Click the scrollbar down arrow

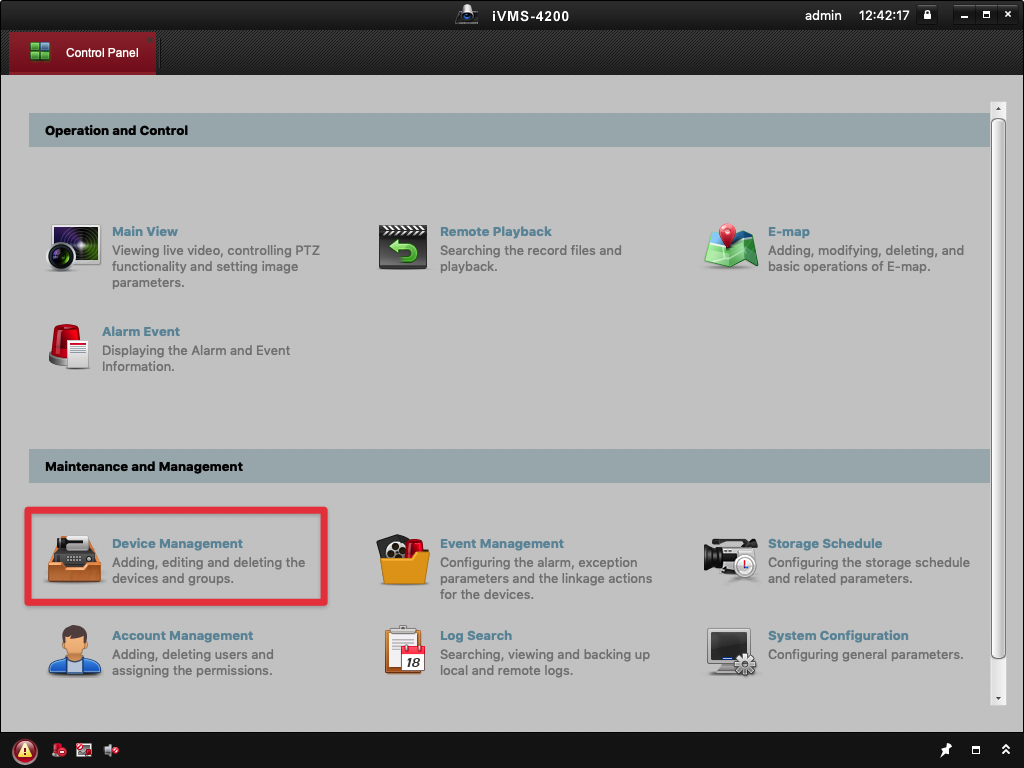tap(997, 698)
